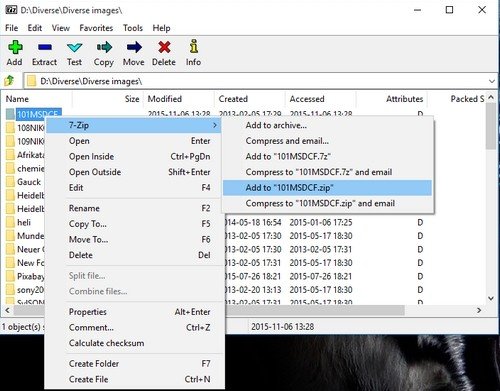This screenshot has width=500, height=391.
Task: Open the Edit menu
Action: tap(35, 28)
